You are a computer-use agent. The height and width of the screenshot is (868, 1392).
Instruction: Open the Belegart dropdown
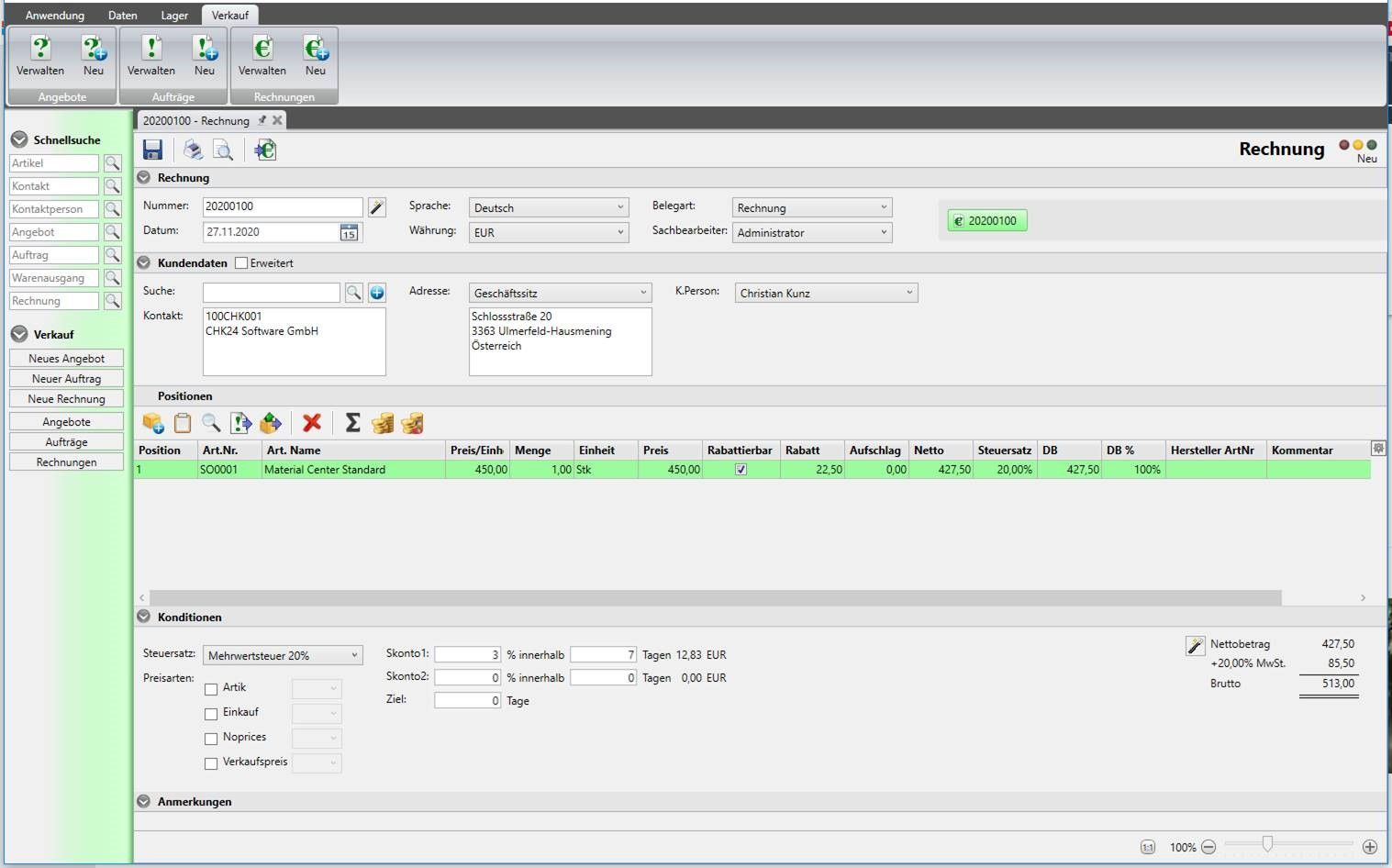pos(812,207)
